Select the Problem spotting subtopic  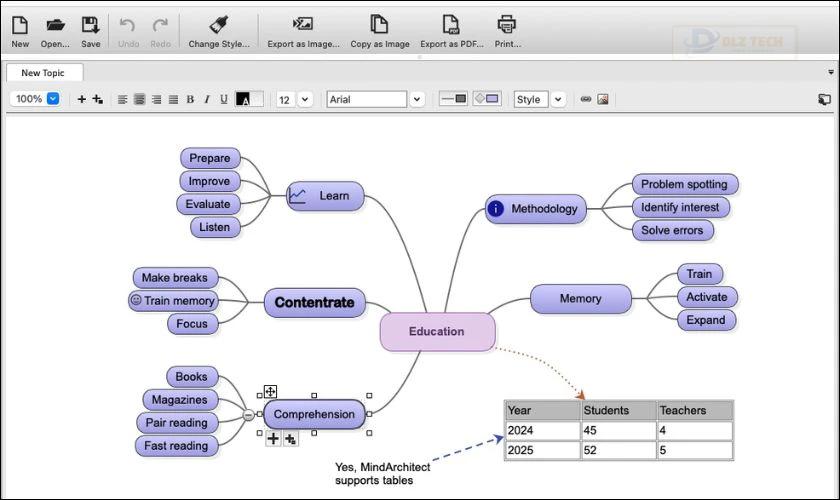point(685,184)
